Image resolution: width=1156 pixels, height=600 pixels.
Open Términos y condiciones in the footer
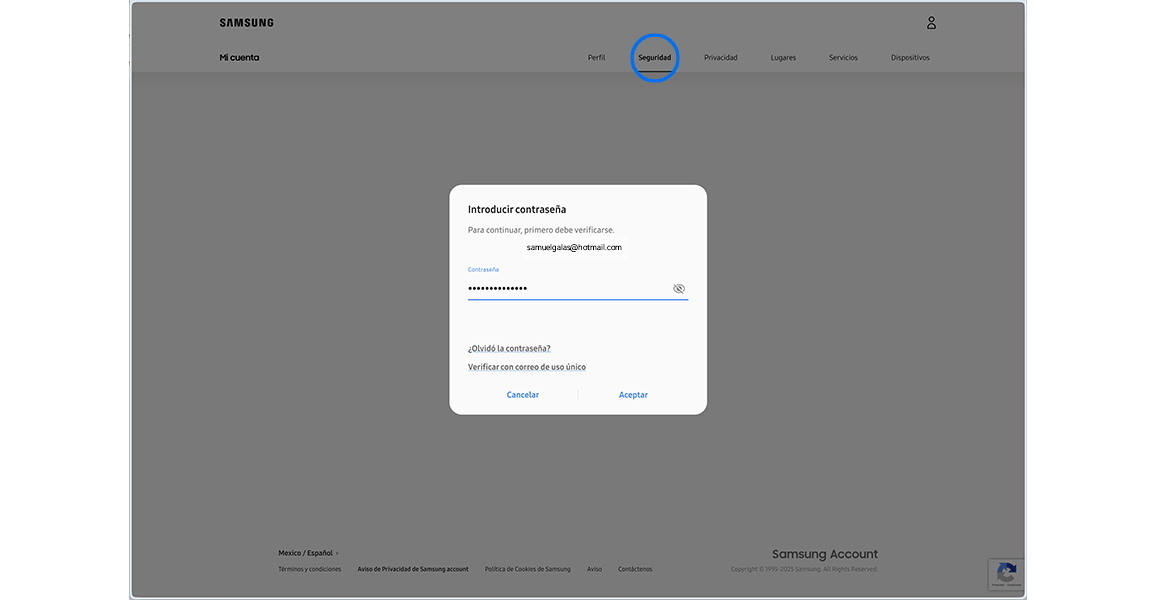click(310, 568)
